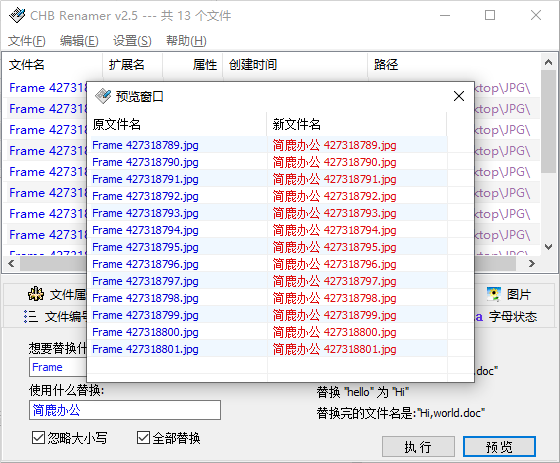Click the 文件属性 tab icon

coord(36,294)
